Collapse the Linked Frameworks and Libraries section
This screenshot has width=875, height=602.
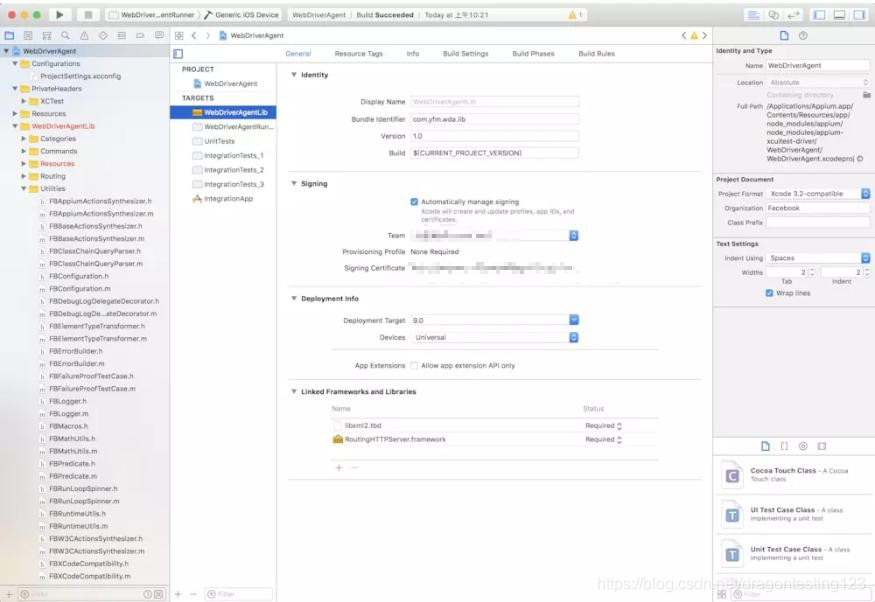point(294,392)
